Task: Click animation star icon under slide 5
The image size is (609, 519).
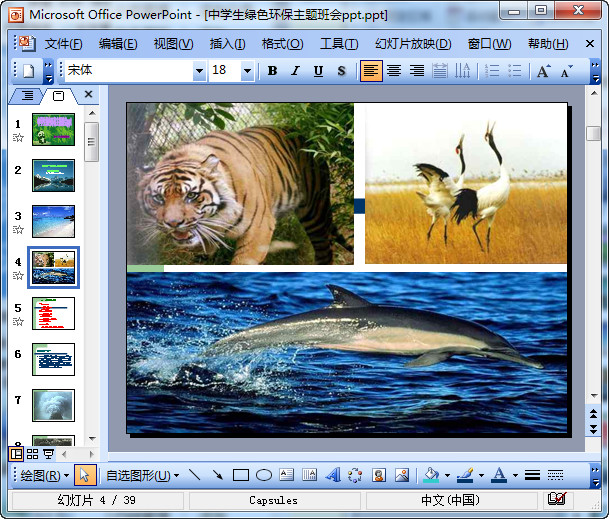Action: [x=18, y=321]
